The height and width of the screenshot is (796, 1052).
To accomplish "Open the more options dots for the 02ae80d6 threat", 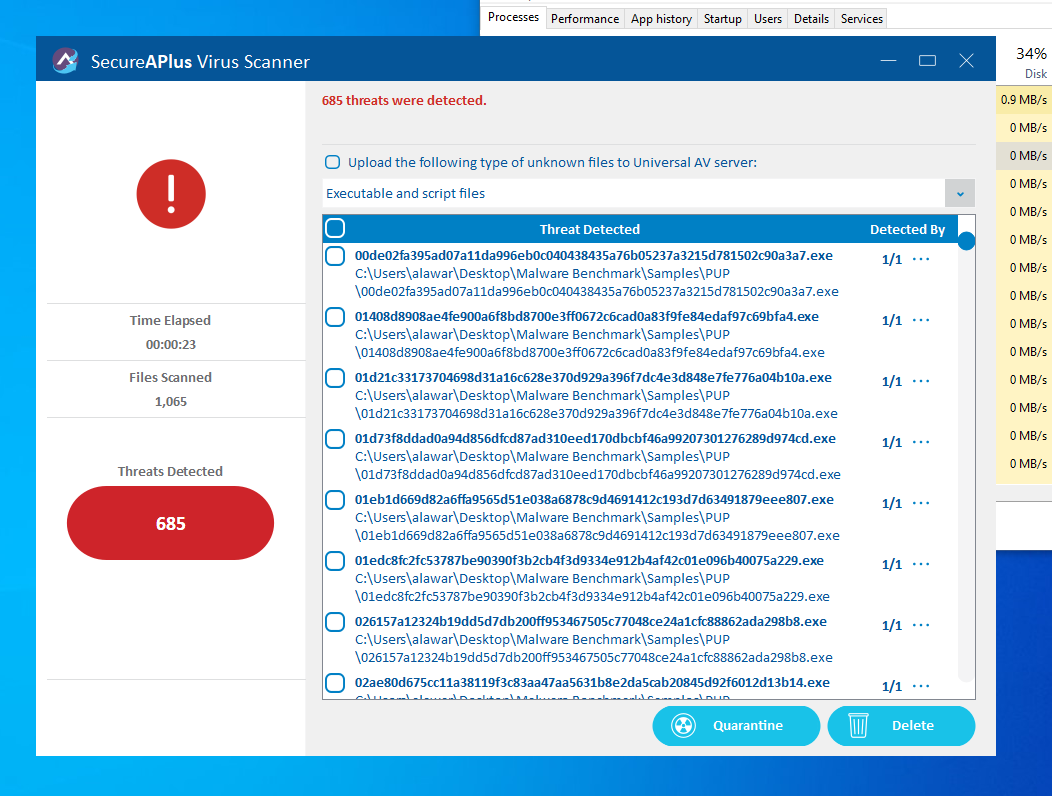I will point(921,686).
